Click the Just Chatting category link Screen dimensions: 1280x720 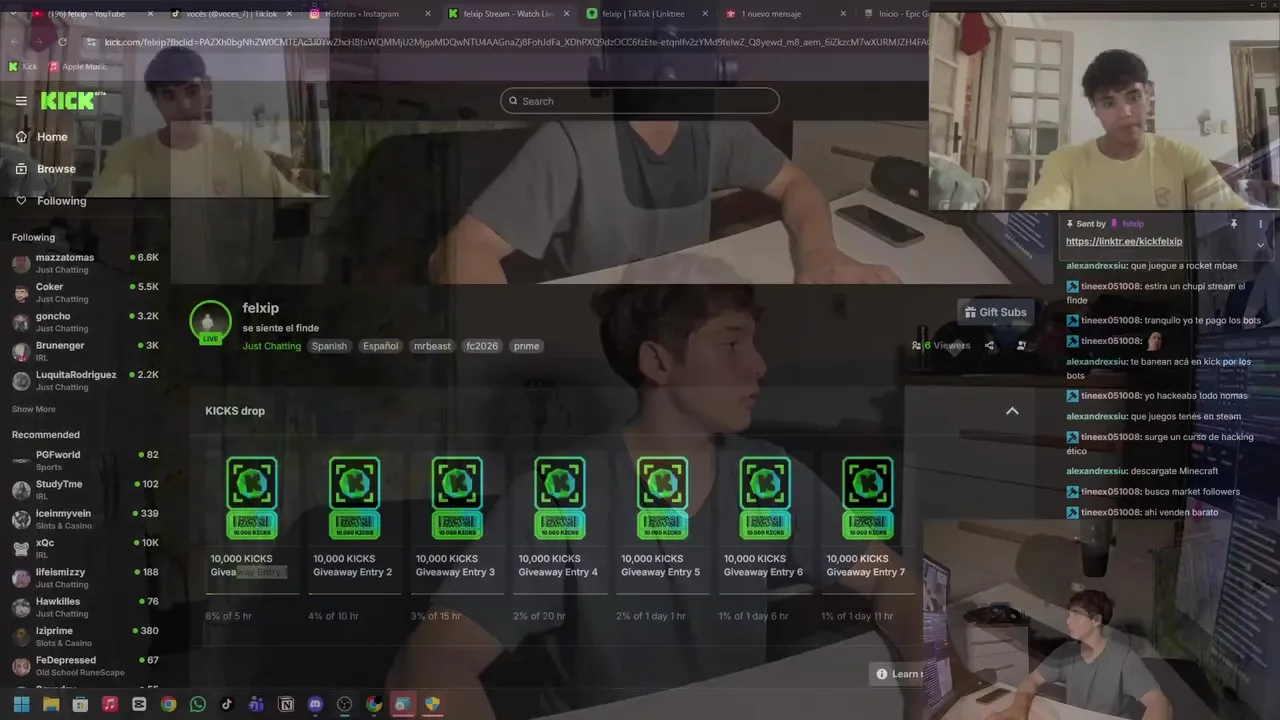click(271, 346)
